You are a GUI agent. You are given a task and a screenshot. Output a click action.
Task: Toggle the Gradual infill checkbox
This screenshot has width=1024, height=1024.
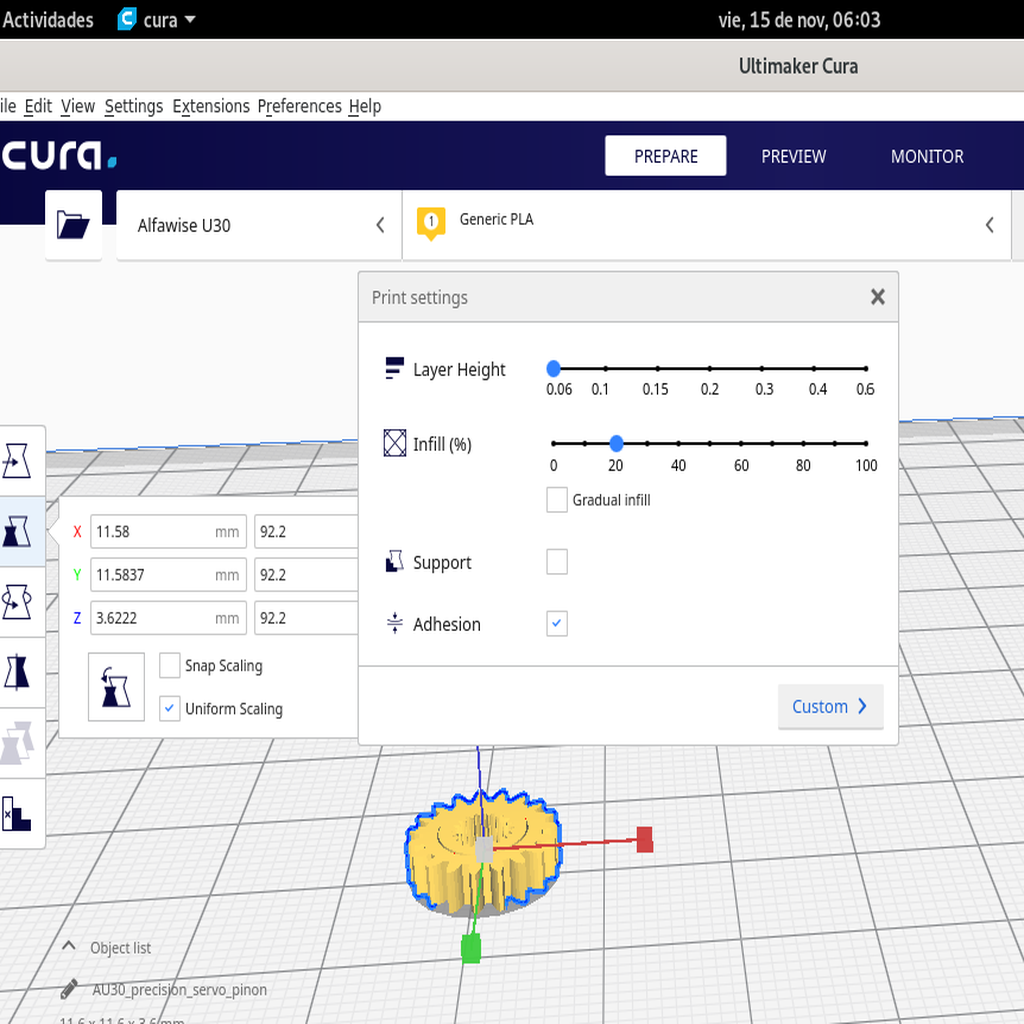pyautogui.click(x=557, y=499)
